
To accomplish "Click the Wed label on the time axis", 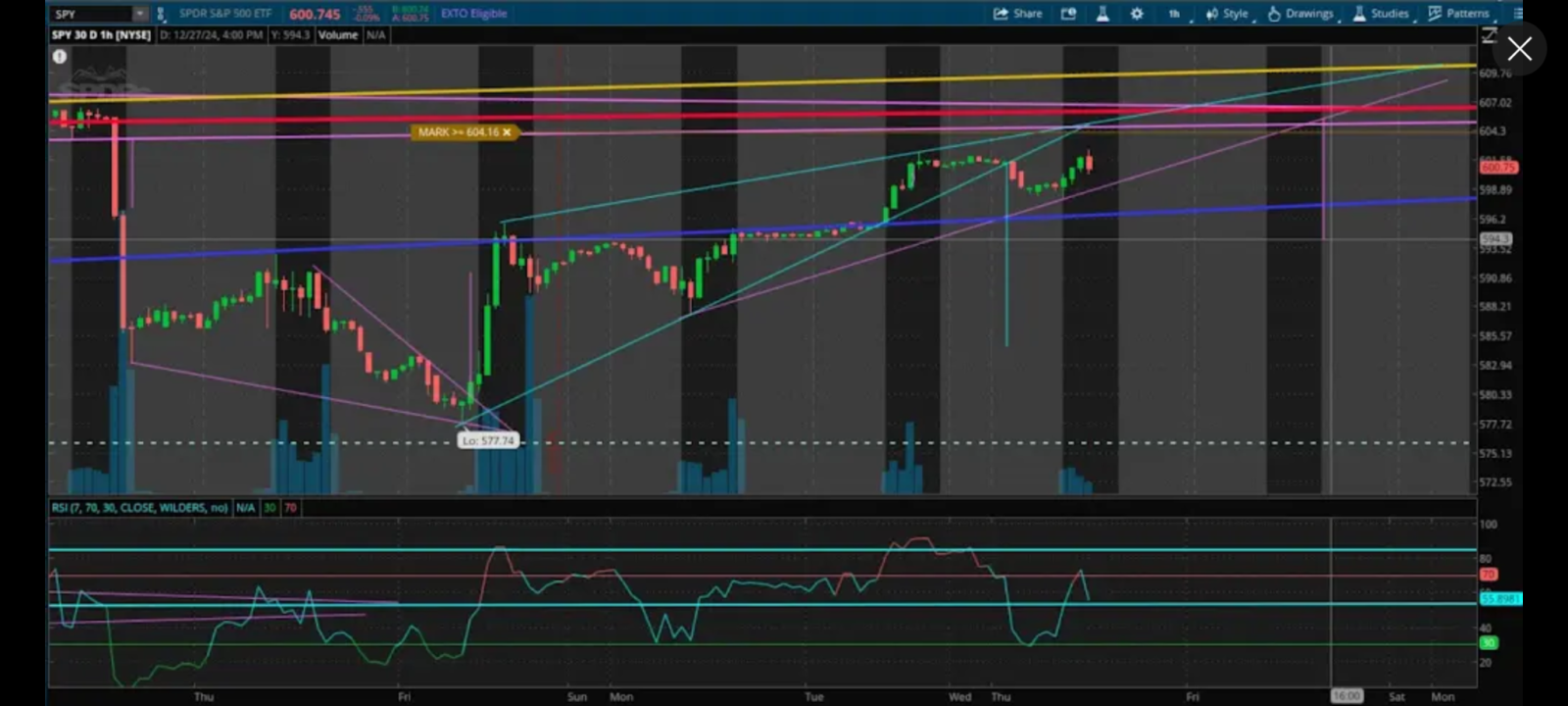I will click(960, 697).
